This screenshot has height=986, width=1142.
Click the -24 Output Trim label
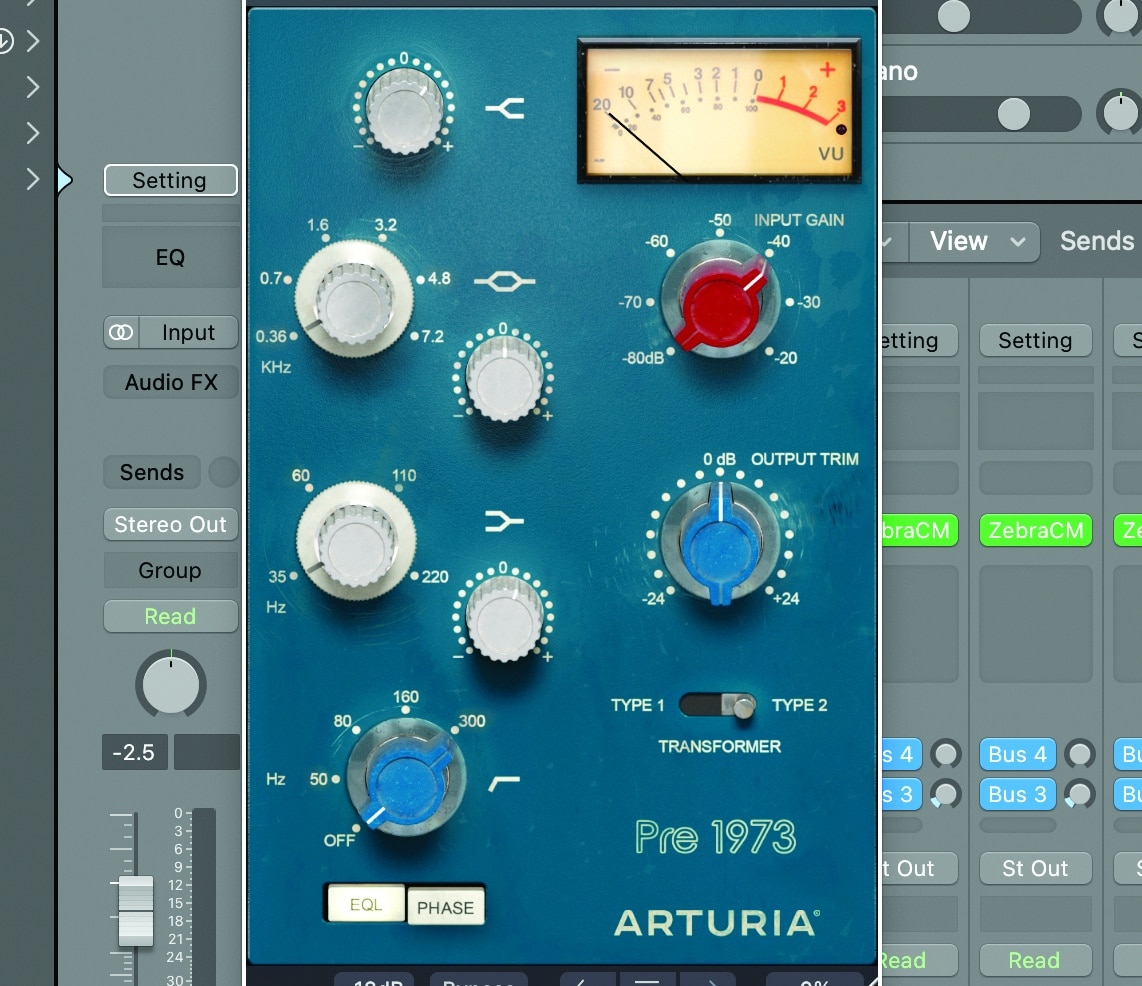pos(653,599)
